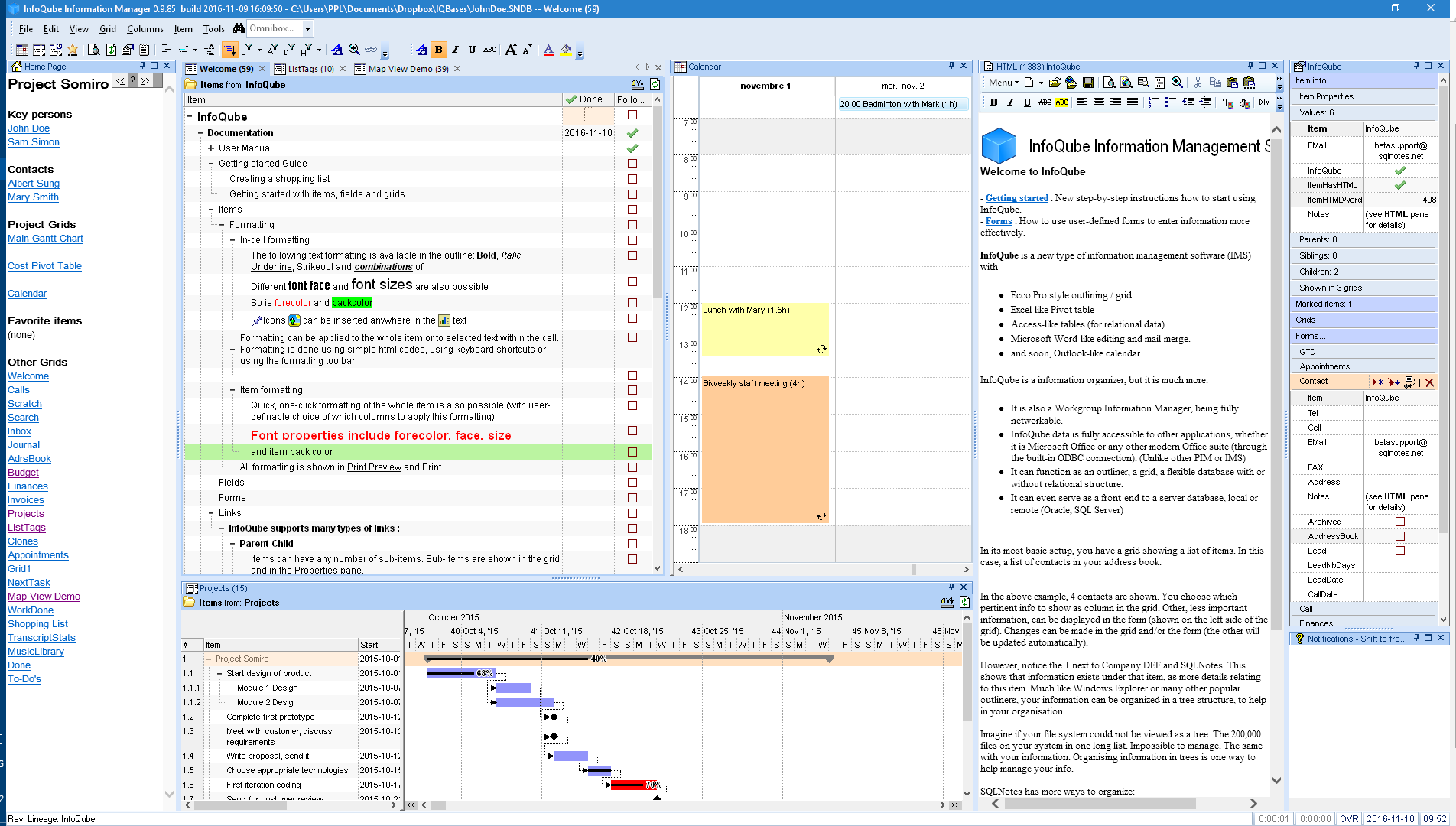This screenshot has height=826, width=1456.
Task: Toggle Italic in the main formatting toolbar
Action: pos(456,50)
